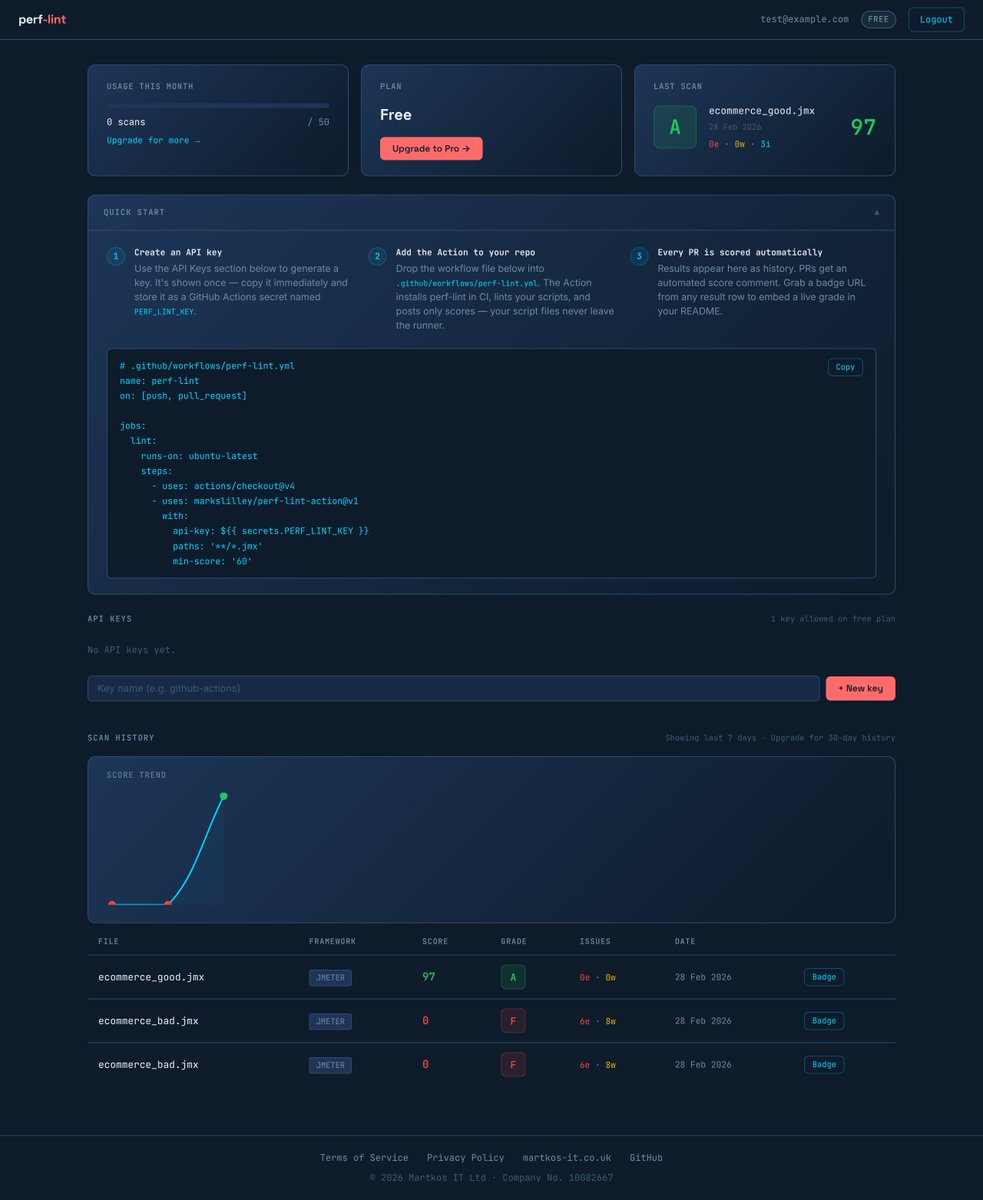Screen dimensions: 983x1200
Task: Click the key name input field
Action: coord(453,688)
